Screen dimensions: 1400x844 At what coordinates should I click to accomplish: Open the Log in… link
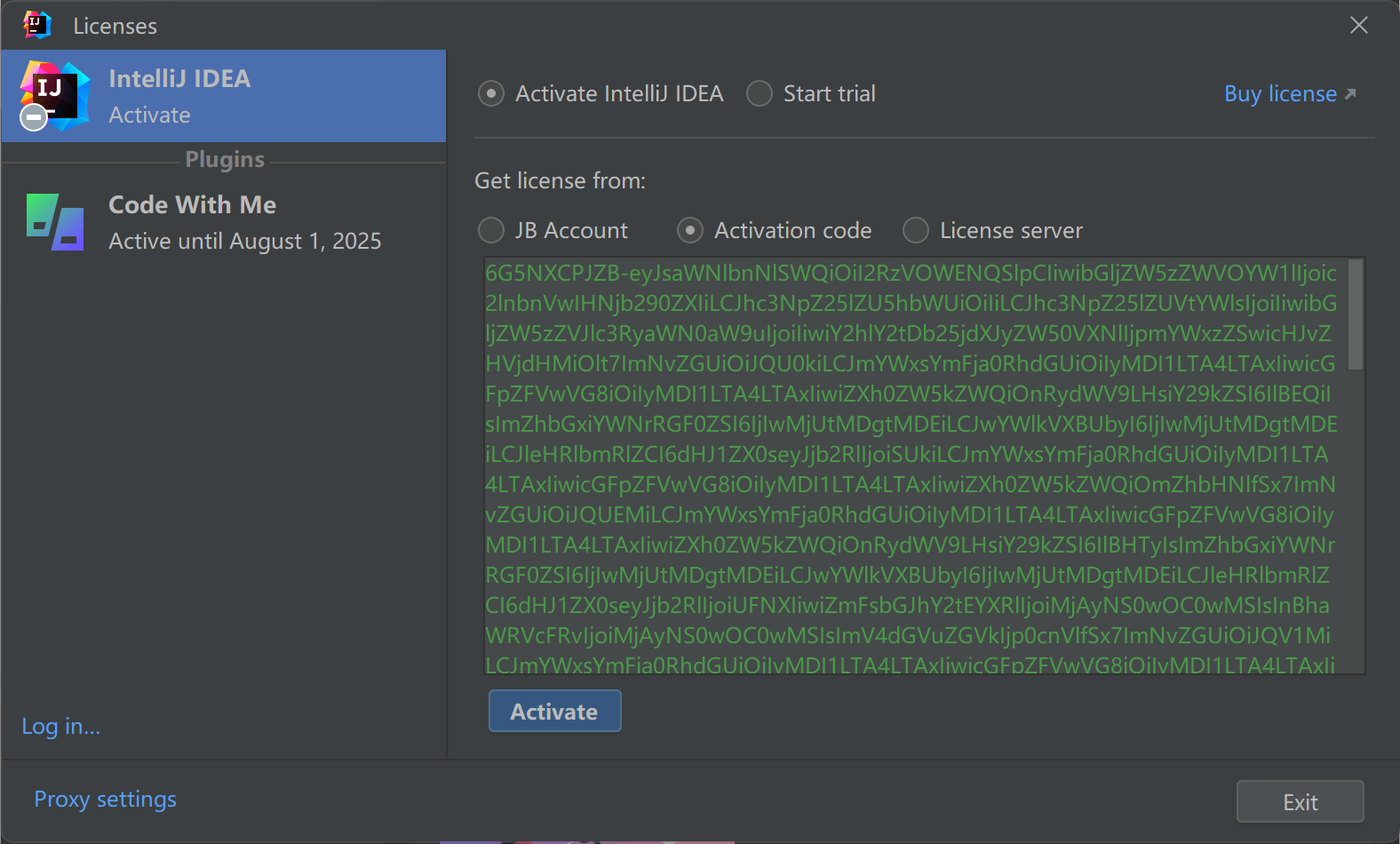click(x=60, y=726)
